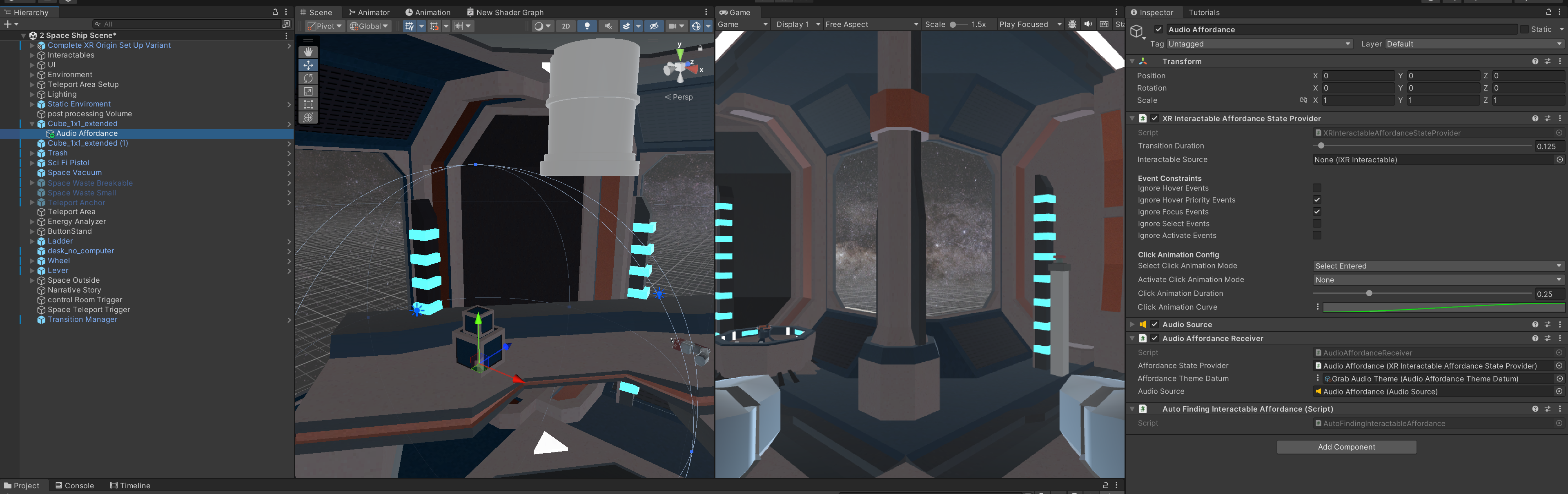Mute game view audio speaker icon
1568x494 pixels.
(1088, 24)
